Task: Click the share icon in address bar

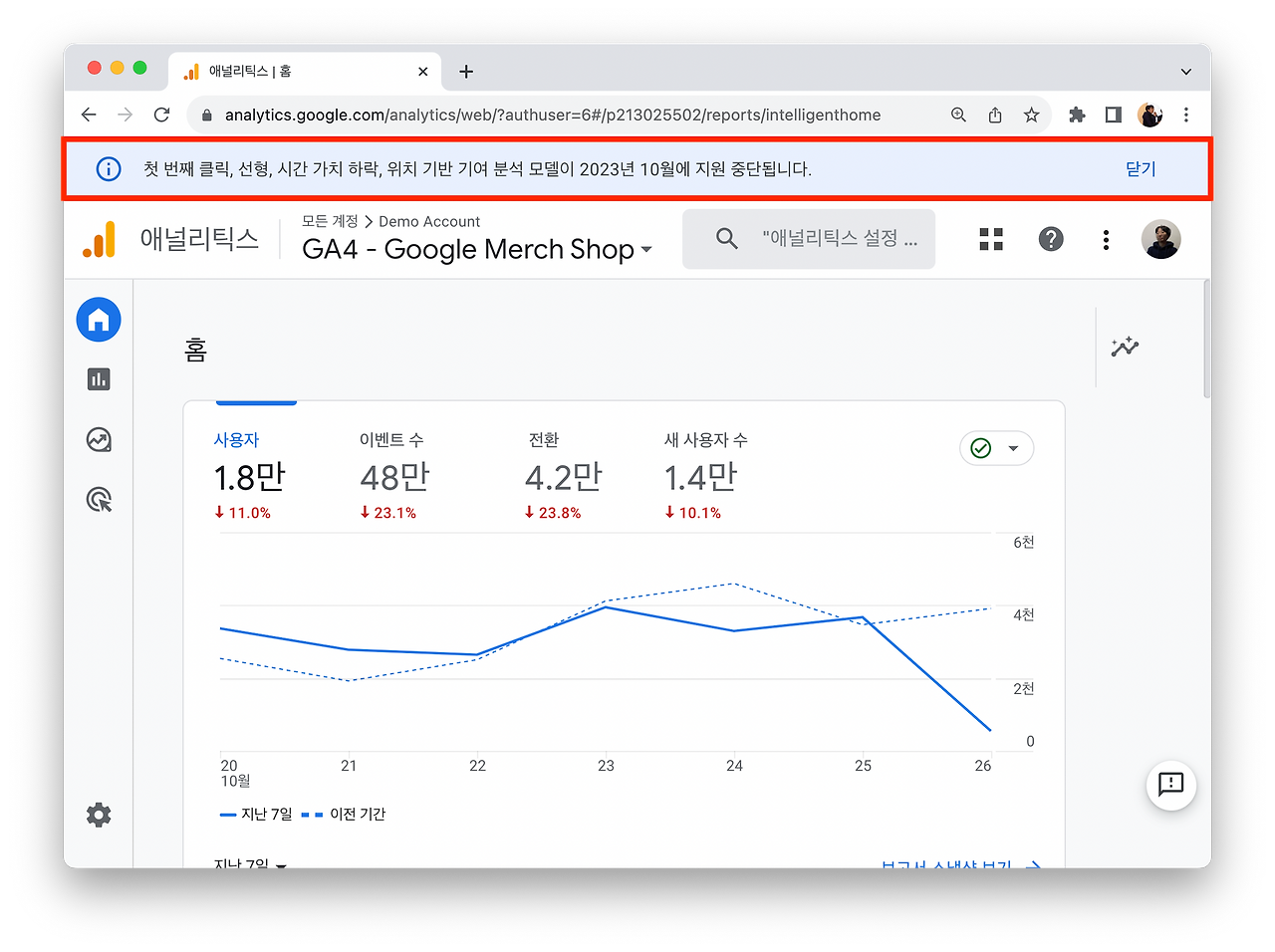Action: pos(995,115)
